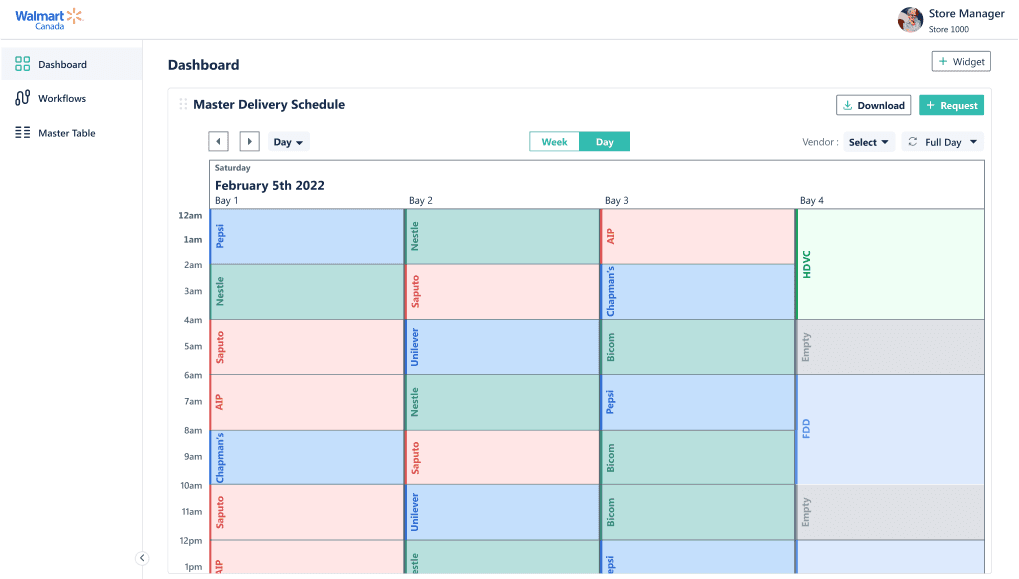
Task: Click the February 5th 2022 date heading
Action: (x=270, y=185)
